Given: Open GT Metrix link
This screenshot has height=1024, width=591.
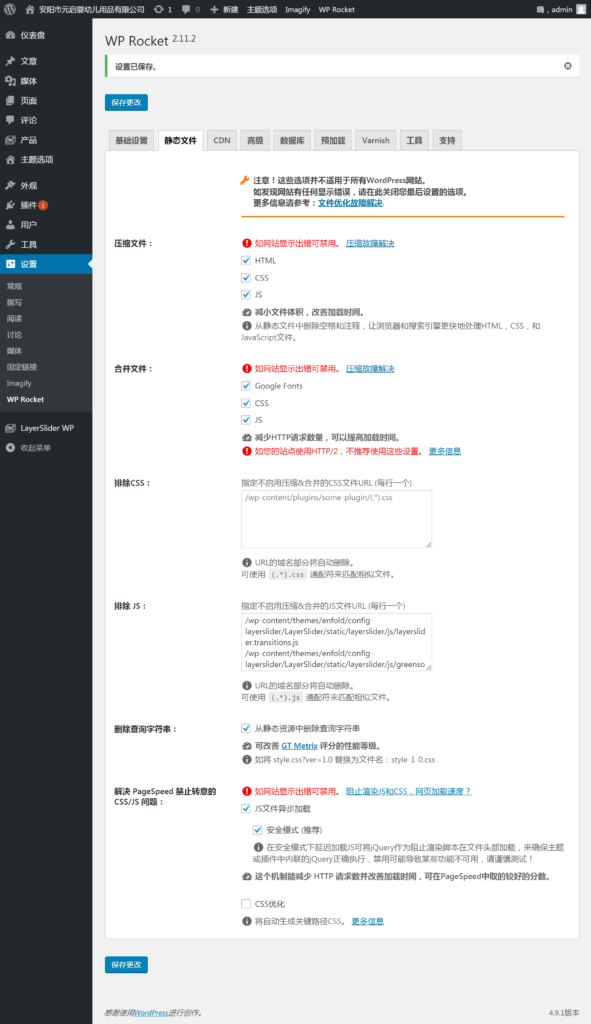Looking at the screenshot, I should 300,746.
